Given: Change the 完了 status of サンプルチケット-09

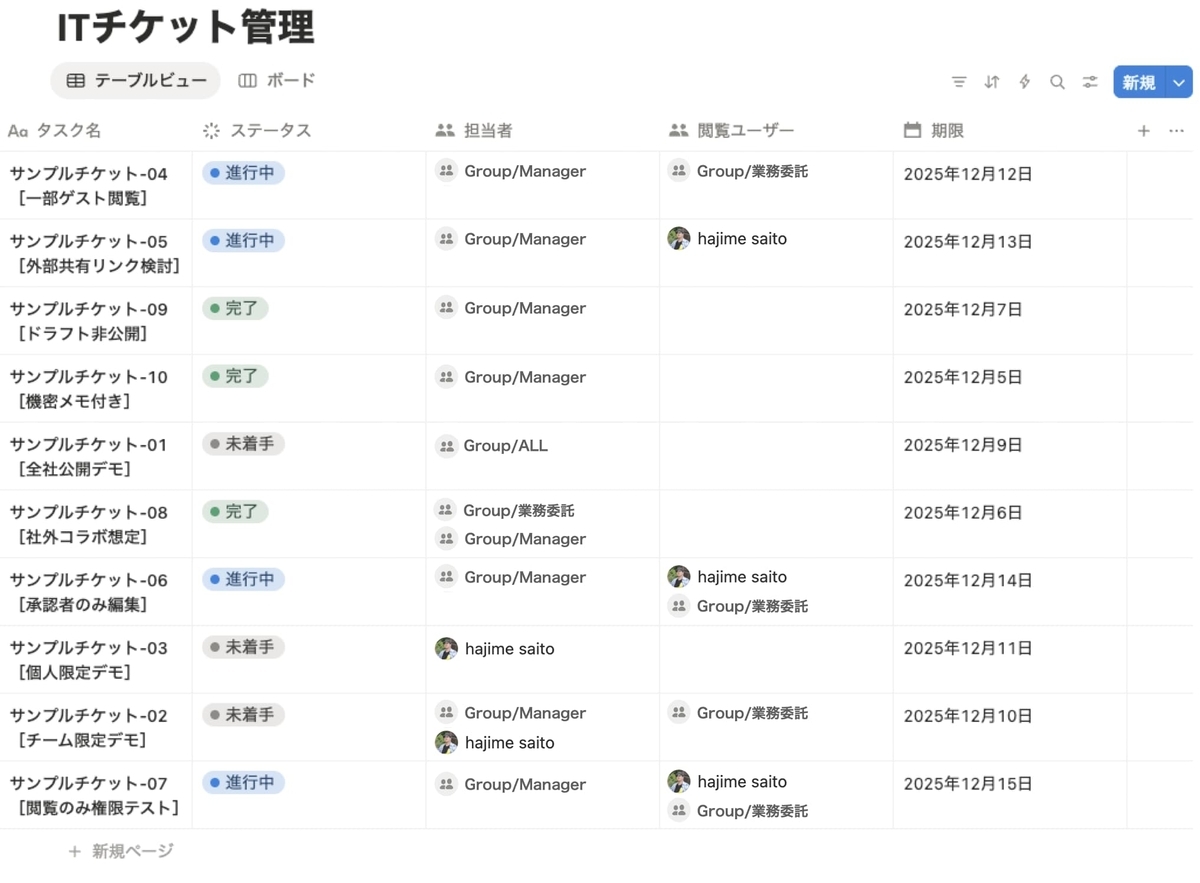Looking at the screenshot, I should click(235, 308).
